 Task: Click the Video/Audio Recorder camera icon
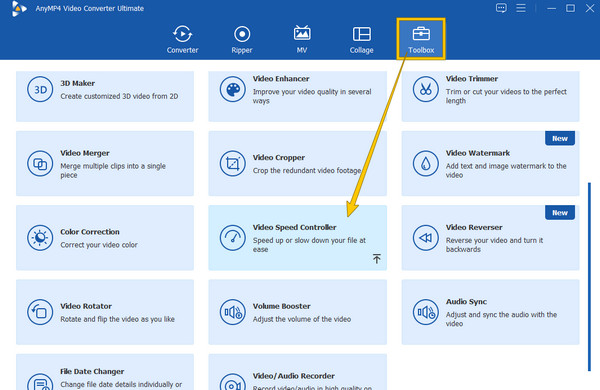233,382
